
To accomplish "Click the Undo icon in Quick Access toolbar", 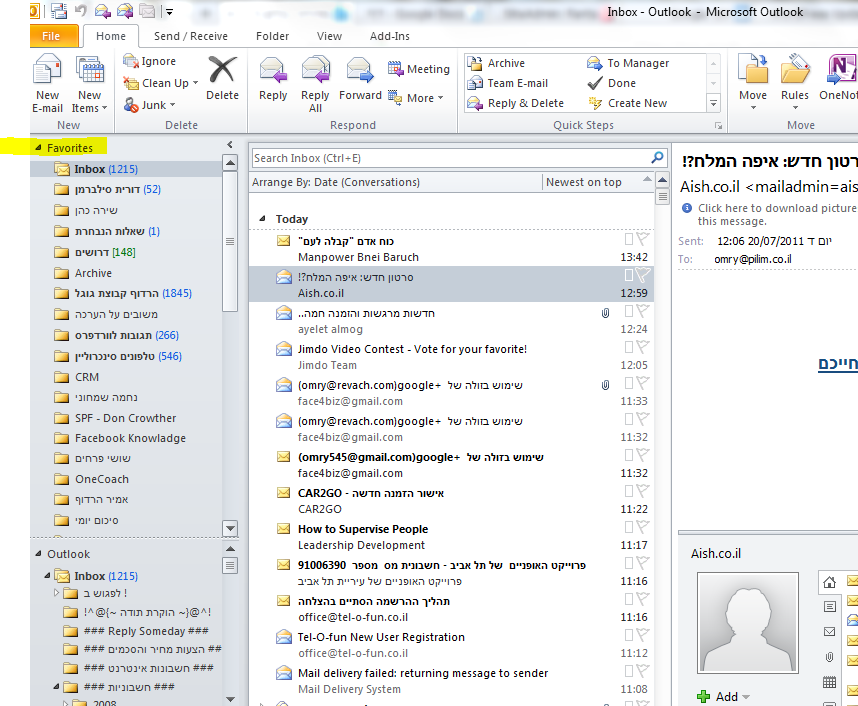I will click(80, 10).
